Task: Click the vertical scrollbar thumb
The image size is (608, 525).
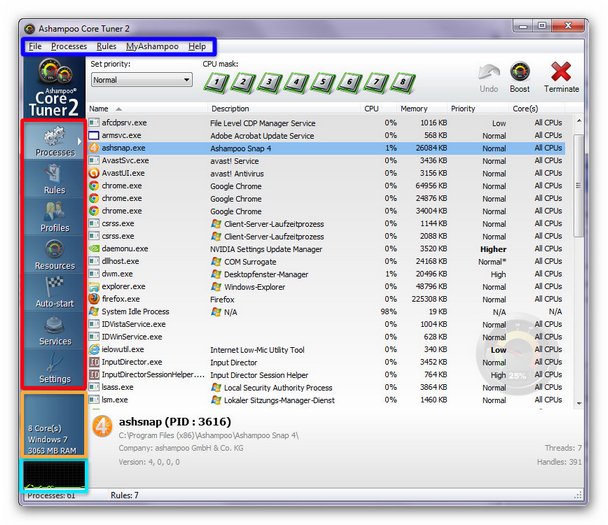Action: point(579,185)
